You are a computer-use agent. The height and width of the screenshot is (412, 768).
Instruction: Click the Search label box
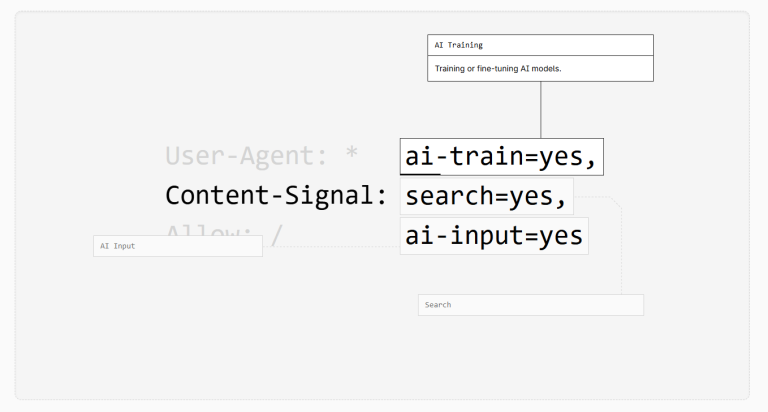click(530, 305)
